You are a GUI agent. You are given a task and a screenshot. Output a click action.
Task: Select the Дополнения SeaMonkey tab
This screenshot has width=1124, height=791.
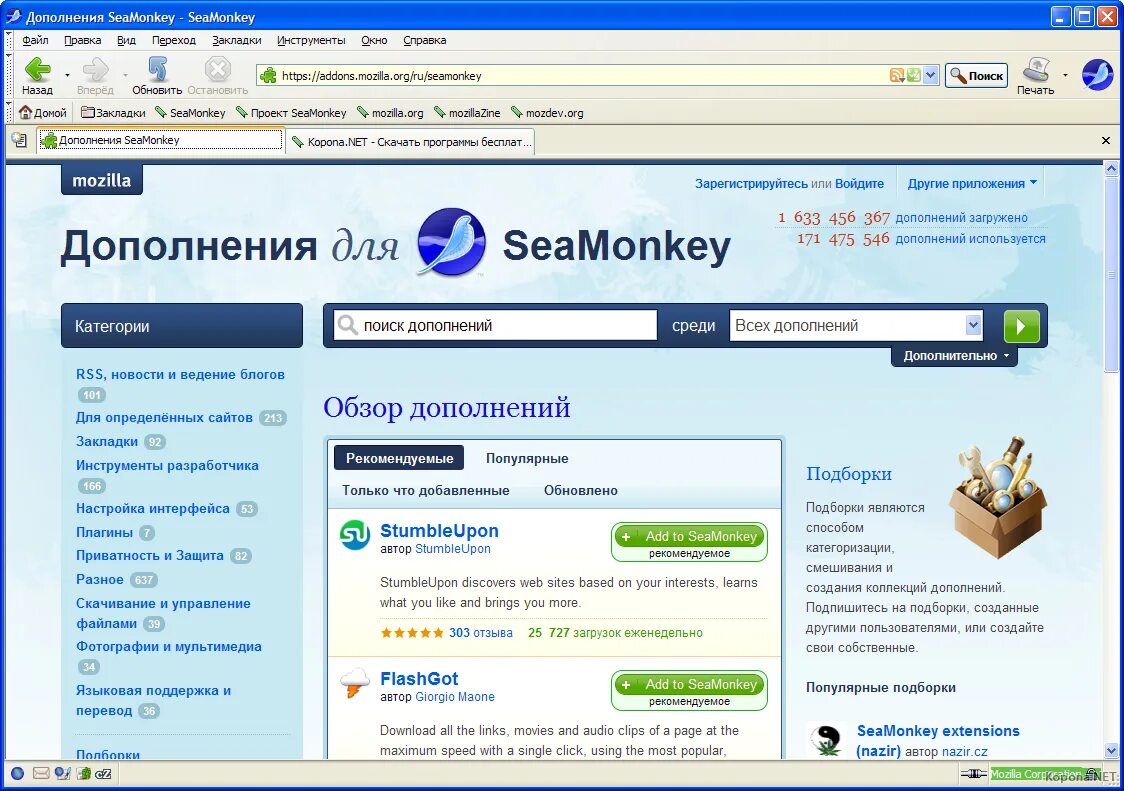pos(161,140)
